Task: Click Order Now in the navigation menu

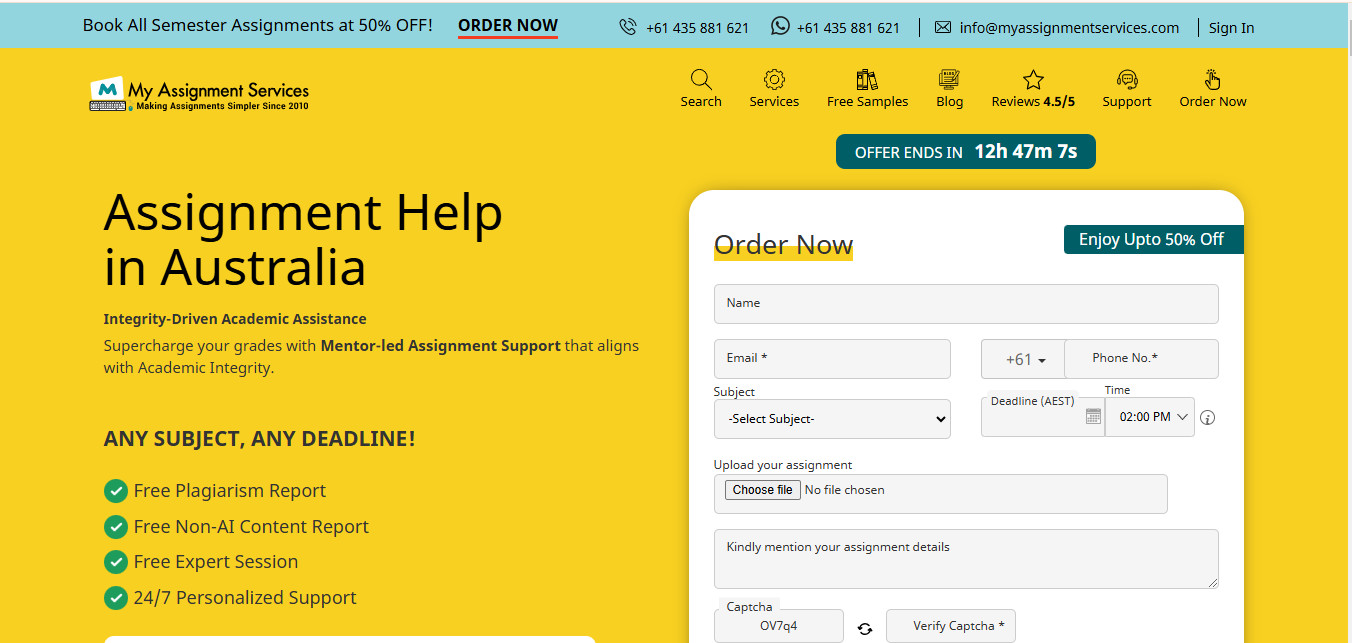Action: click(1212, 89)
